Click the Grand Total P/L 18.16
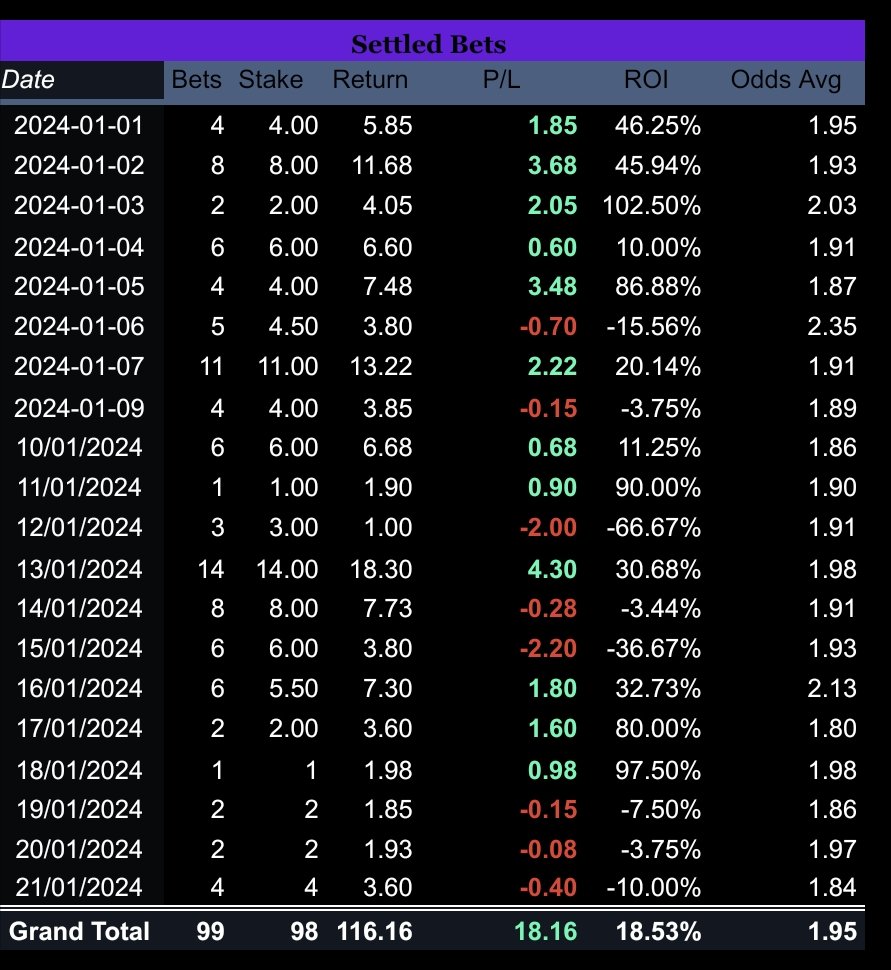 [546, 931]
